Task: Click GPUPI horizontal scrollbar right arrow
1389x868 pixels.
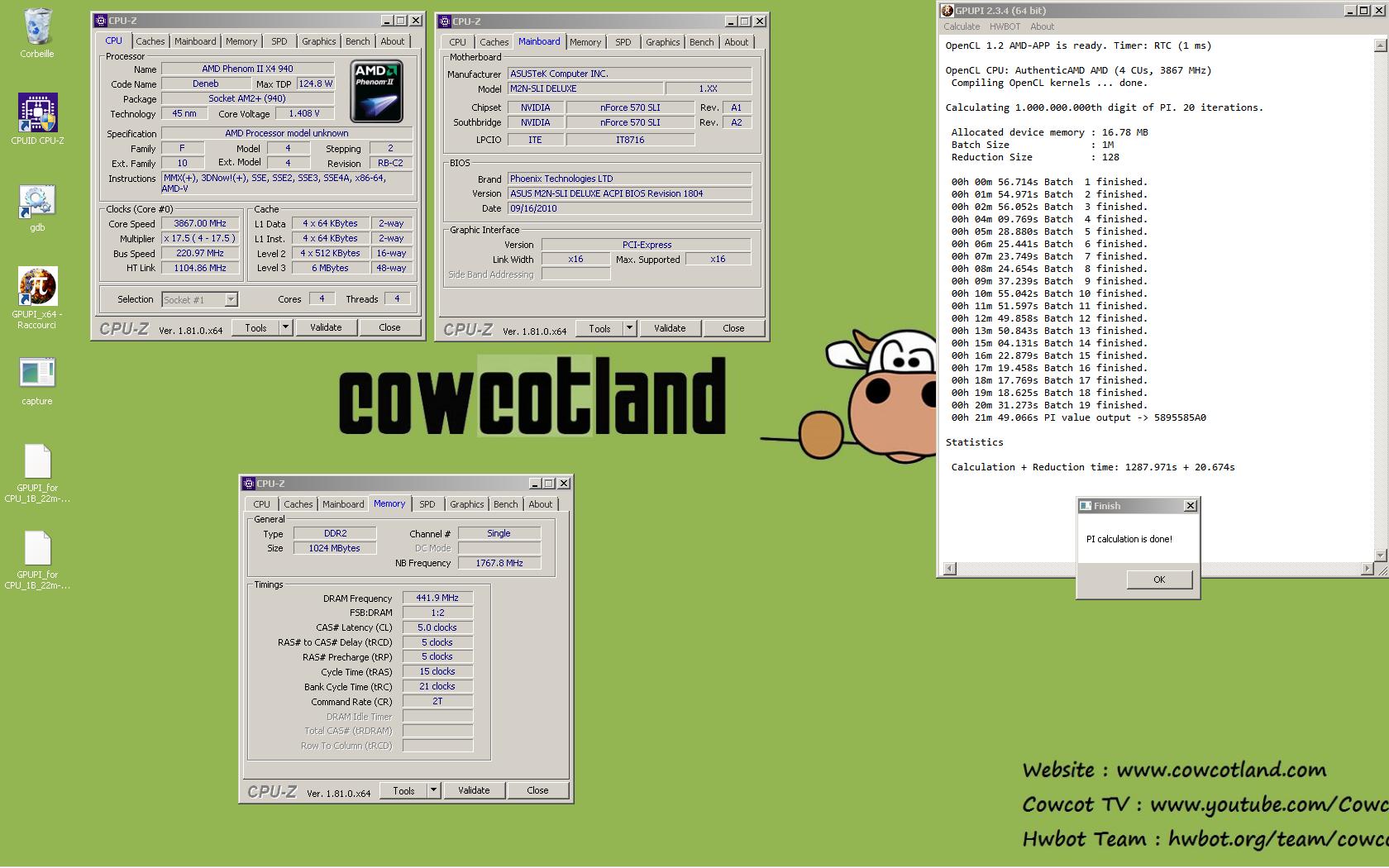Action: coord(1366,568)
